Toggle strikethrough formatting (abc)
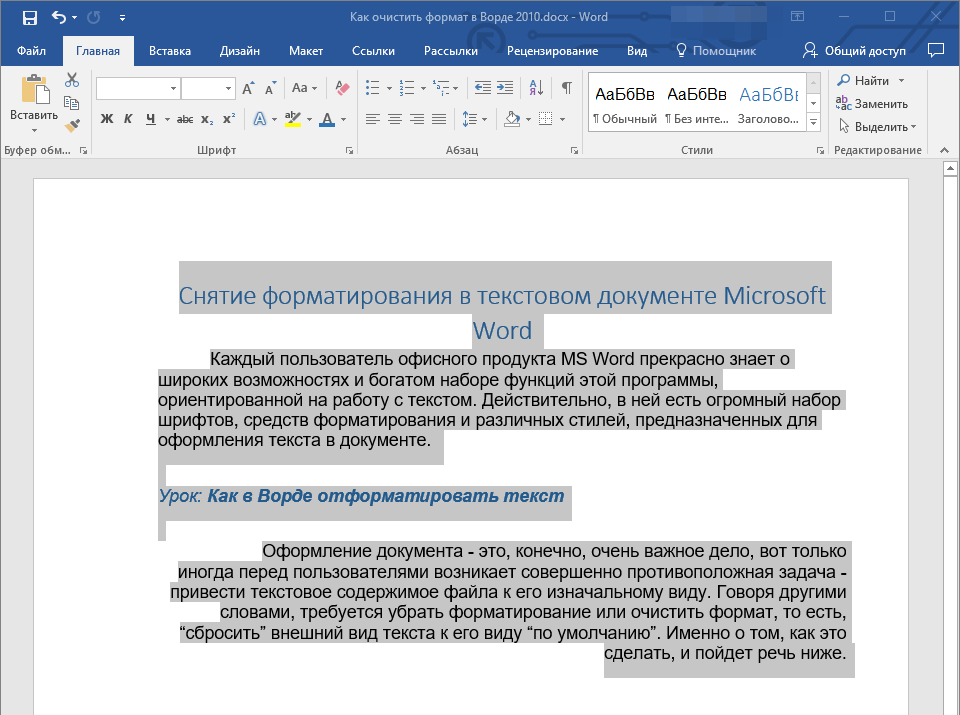Screen dimensions: 960x715 point(184,120)
